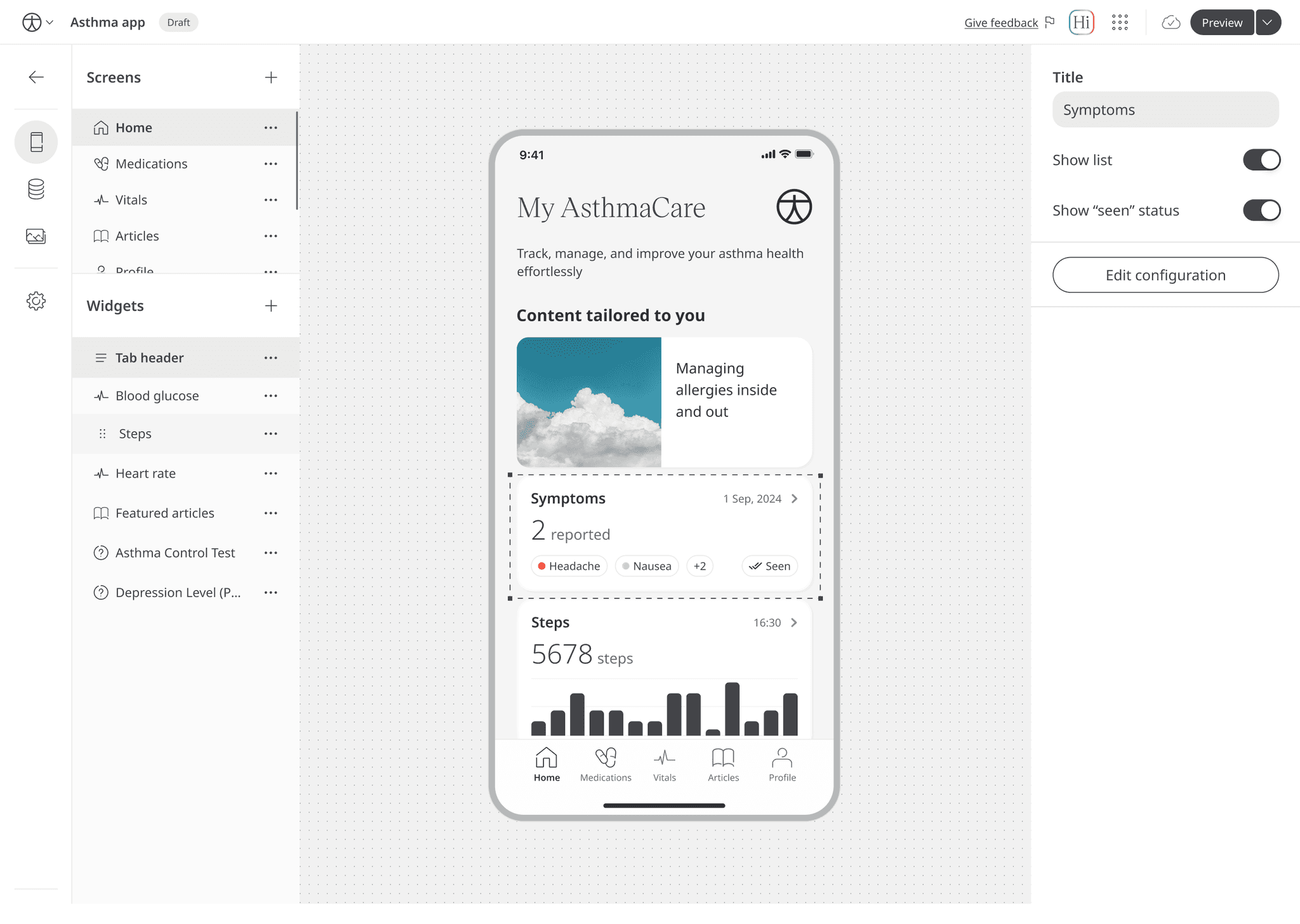Open the Give feedback link
Viewport: 1300px width, 924px height.
1001,23
